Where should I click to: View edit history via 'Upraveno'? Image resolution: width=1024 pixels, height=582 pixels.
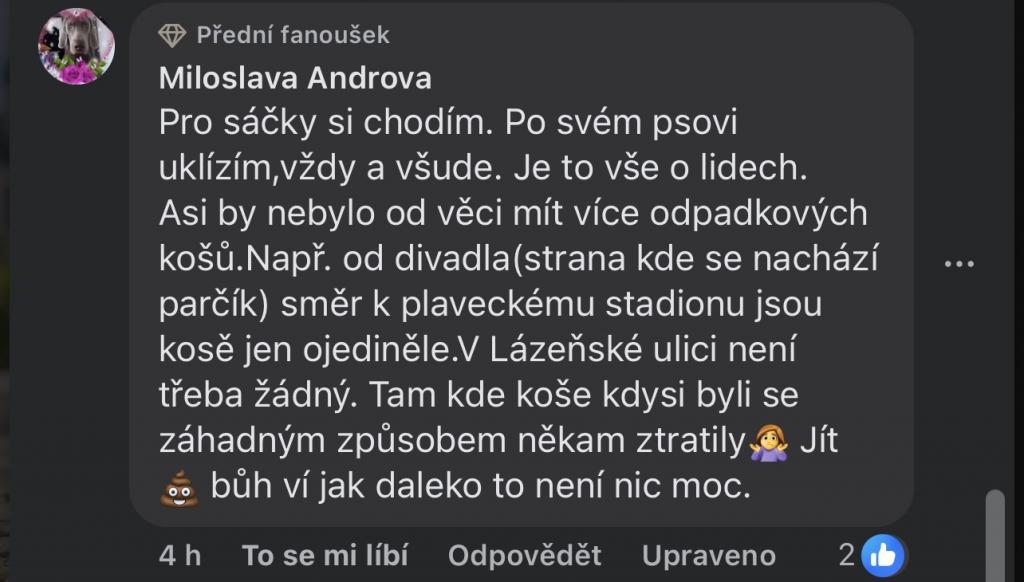click(709, 555)
